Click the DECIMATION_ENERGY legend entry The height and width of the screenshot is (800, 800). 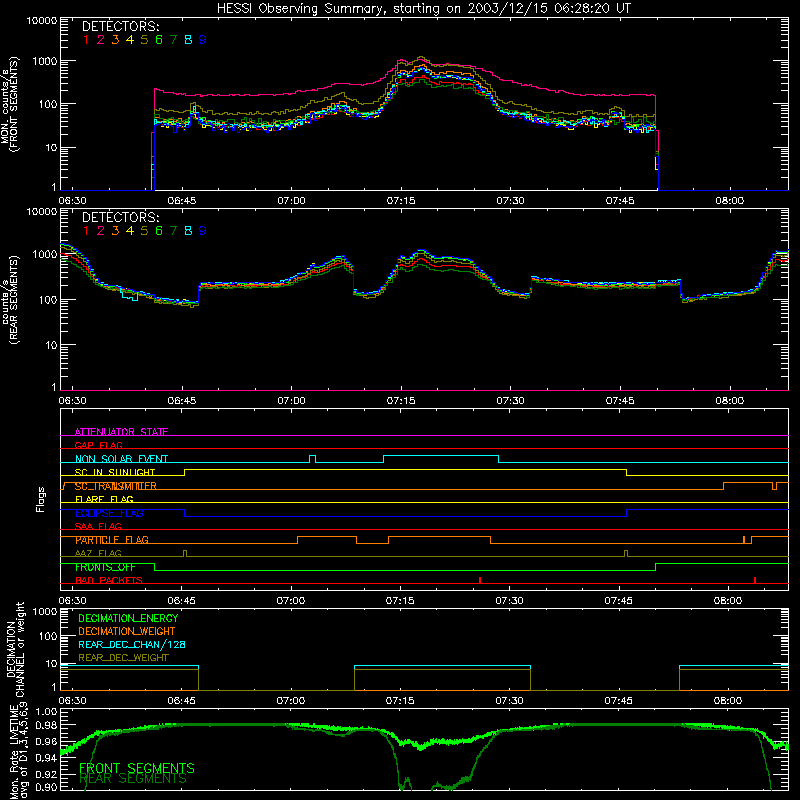128,618
